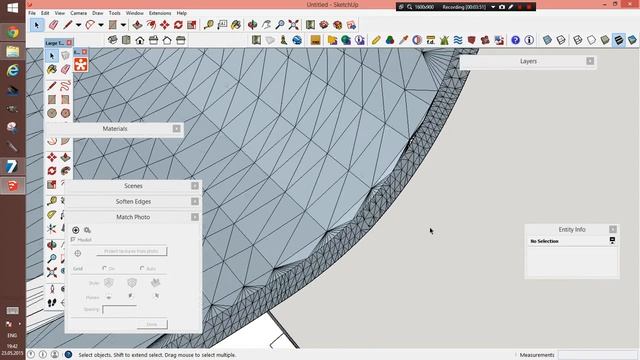Click the Spacing input field
This screenshot has height=360, width=640.
click(x=119, y=309)
